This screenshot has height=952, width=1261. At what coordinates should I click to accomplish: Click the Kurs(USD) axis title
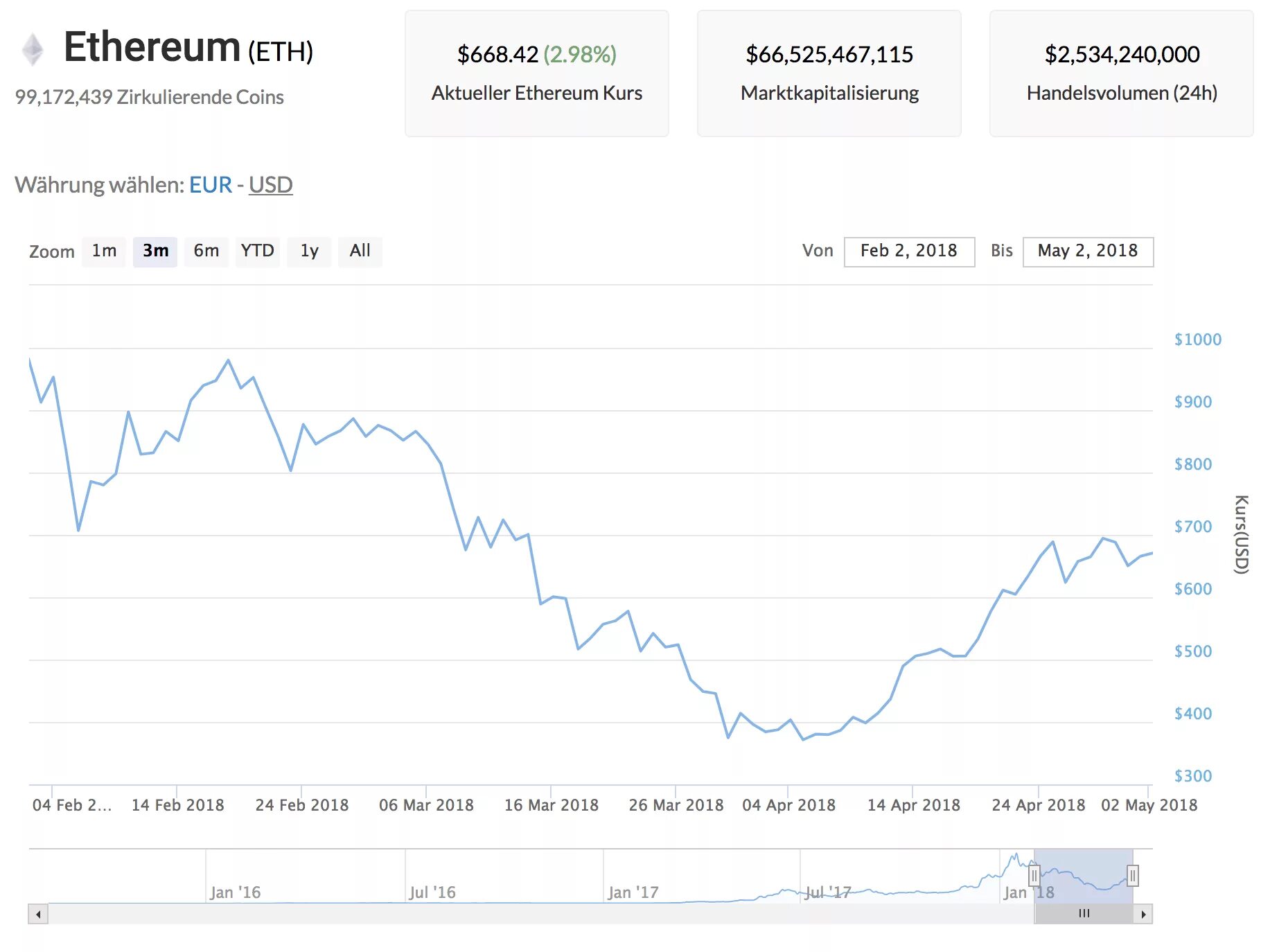click(1242, 534)
